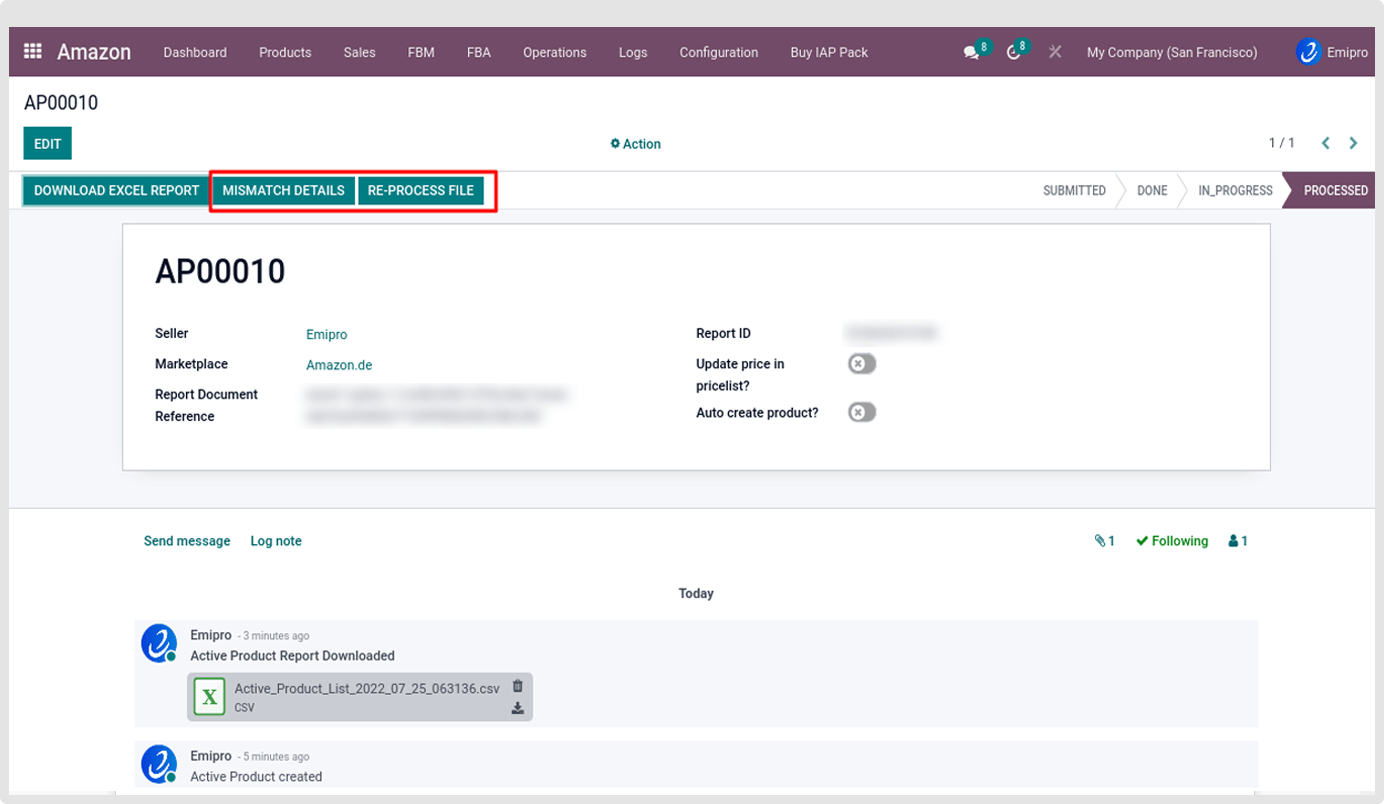Download the Active_Product_List CSV attachment
1384x804 pixels.
coord(517,708)
